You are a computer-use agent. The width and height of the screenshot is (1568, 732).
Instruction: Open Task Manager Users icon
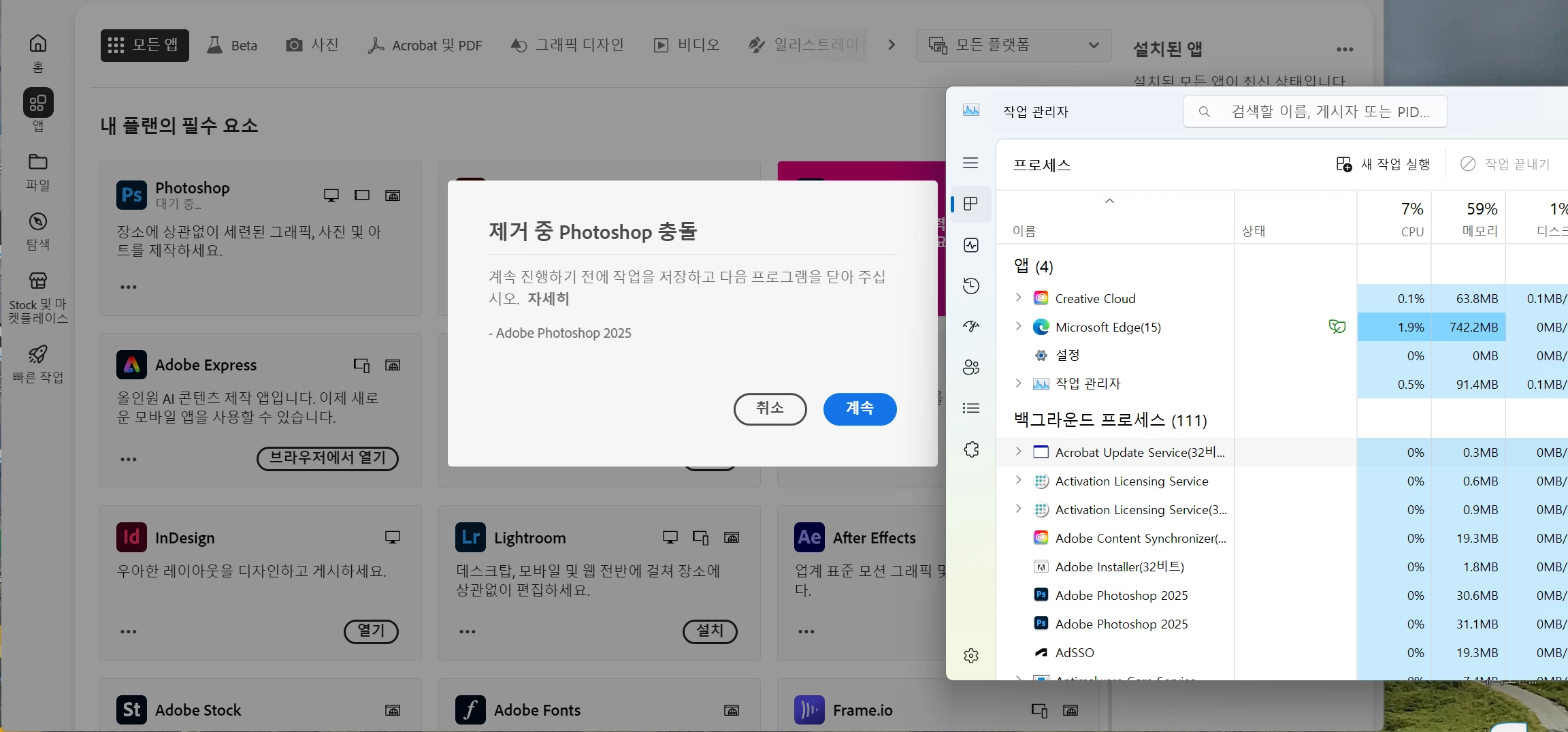coord(971,368)
